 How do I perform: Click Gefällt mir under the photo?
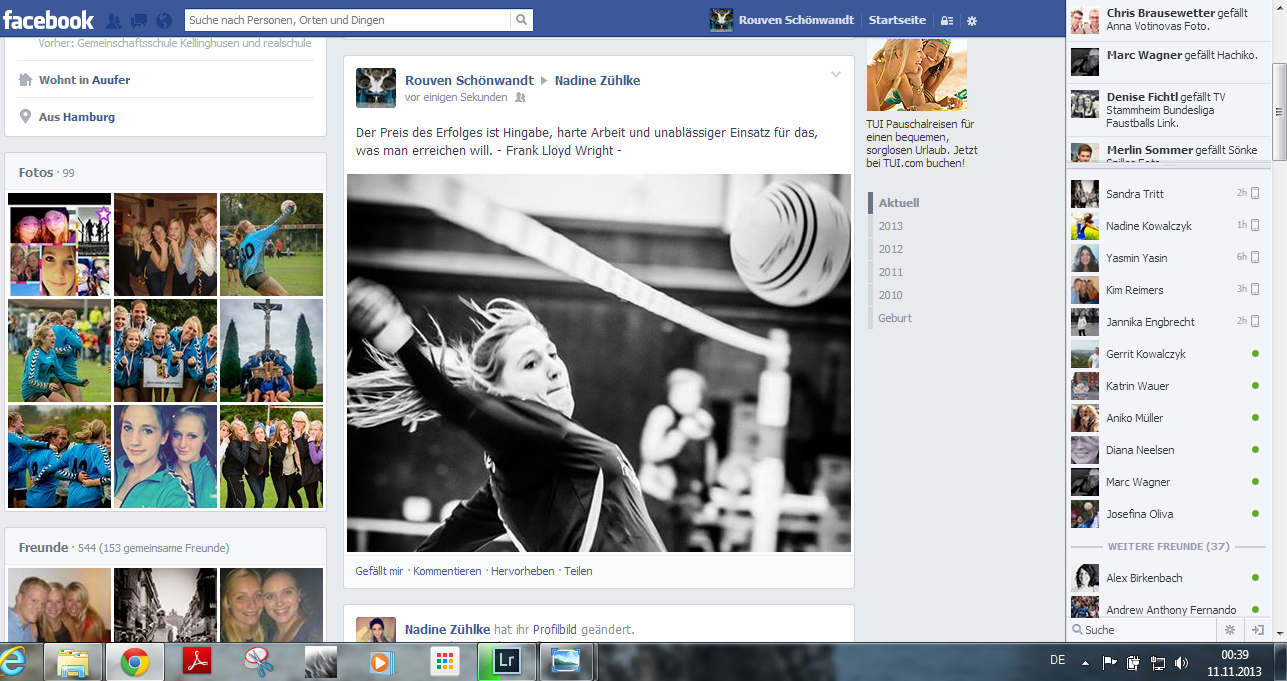coord(379,571)
